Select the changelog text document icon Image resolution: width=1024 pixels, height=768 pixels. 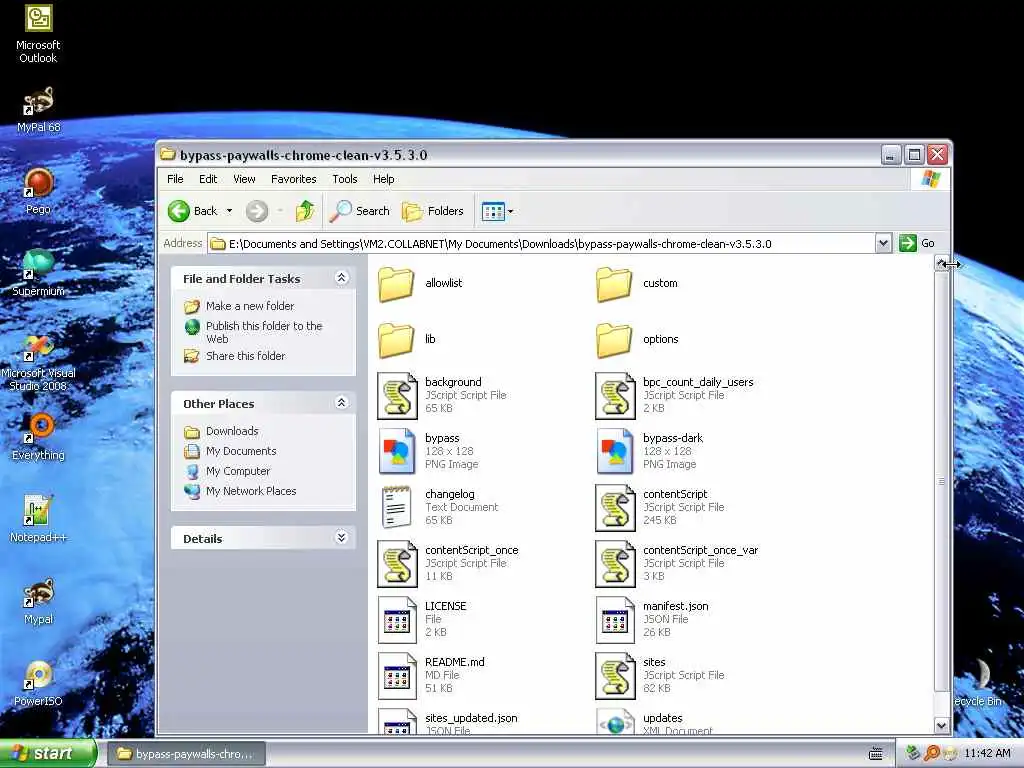click(396, 507)
